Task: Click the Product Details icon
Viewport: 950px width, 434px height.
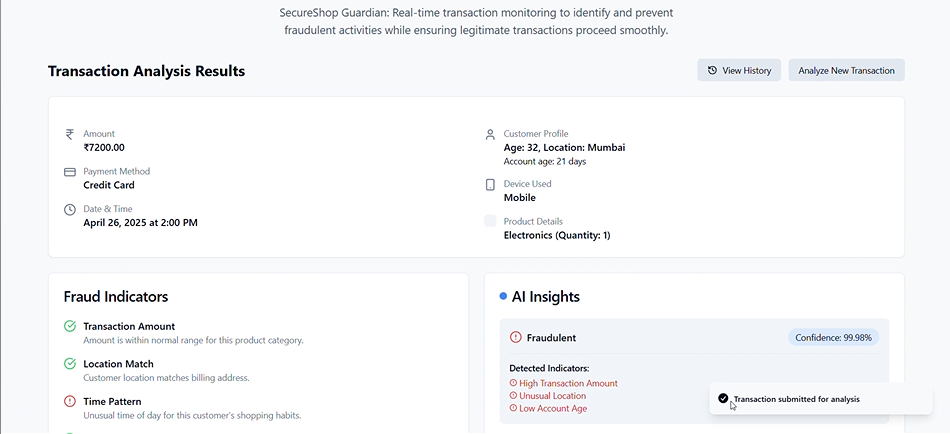Action: pos(490,221)
